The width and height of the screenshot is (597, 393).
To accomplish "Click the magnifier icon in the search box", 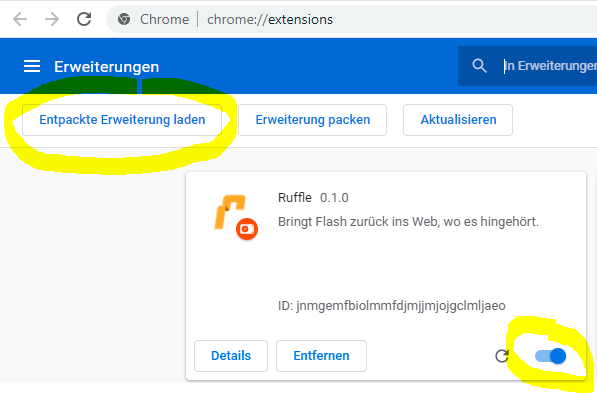I will pos(479,66).
